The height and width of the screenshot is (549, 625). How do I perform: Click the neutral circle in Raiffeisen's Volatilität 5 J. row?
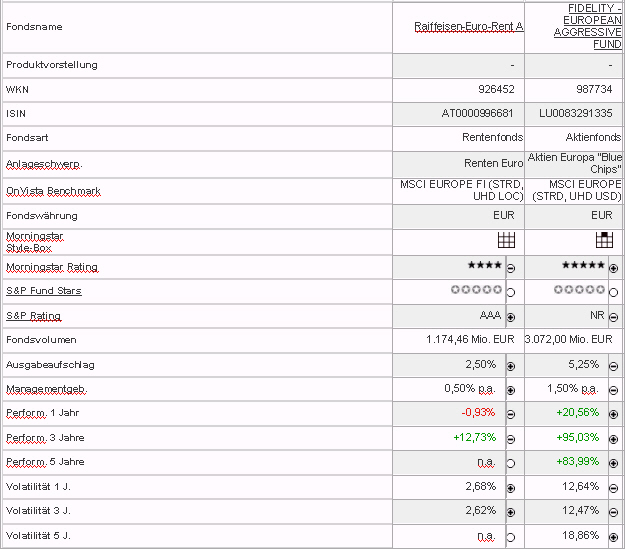tap(511, 537)
